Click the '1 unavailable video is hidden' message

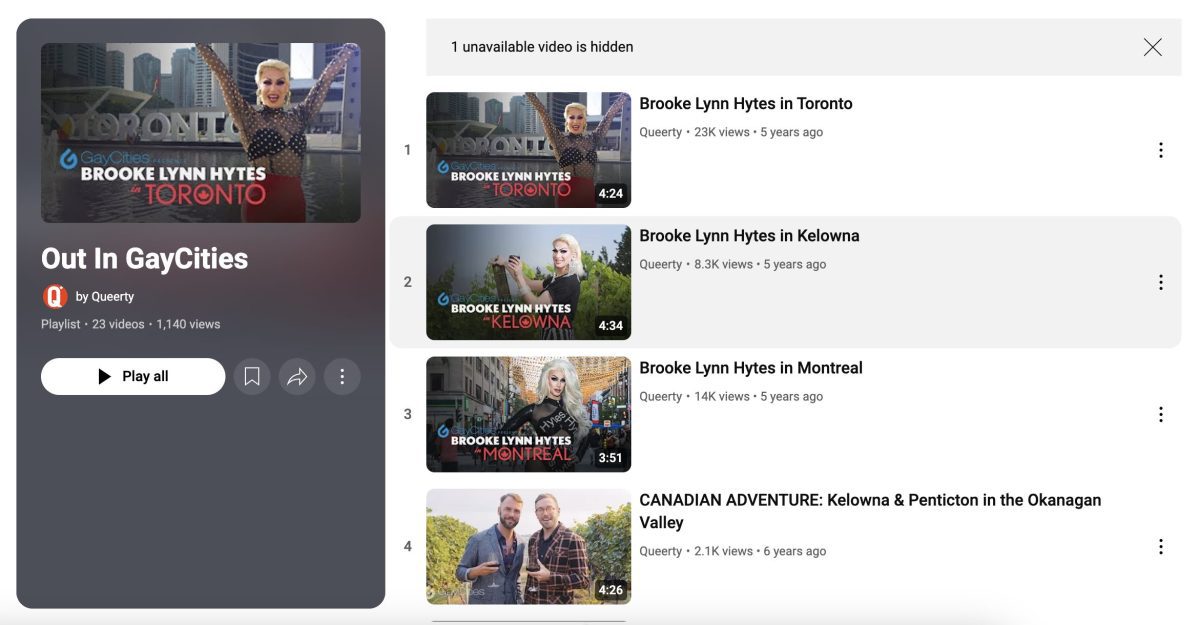(542, 47)
